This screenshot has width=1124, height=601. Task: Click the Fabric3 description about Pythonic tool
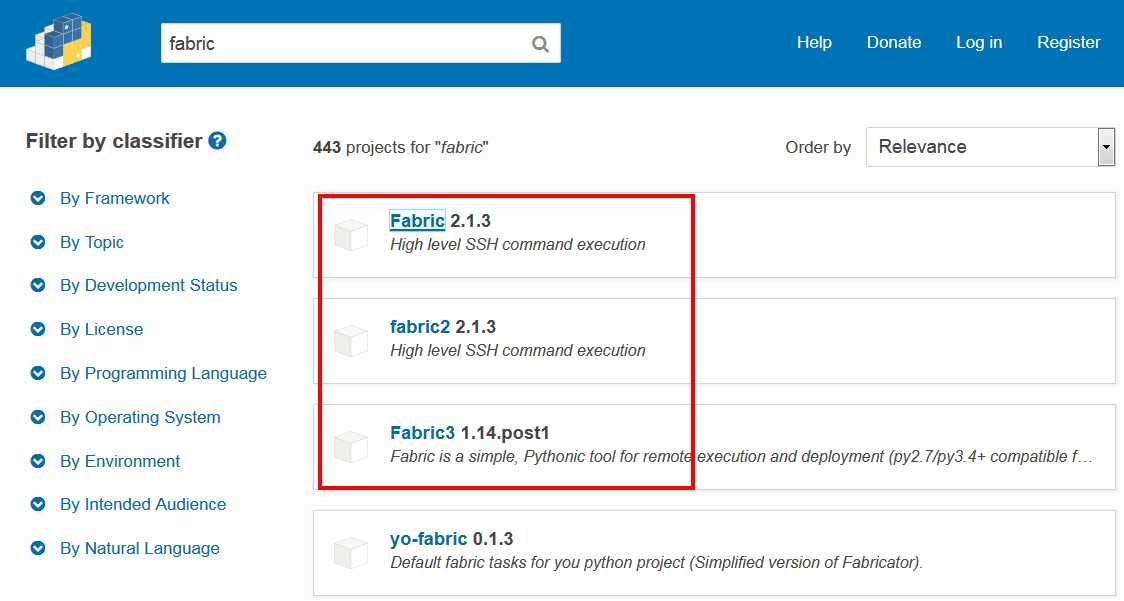coord(741,457)
